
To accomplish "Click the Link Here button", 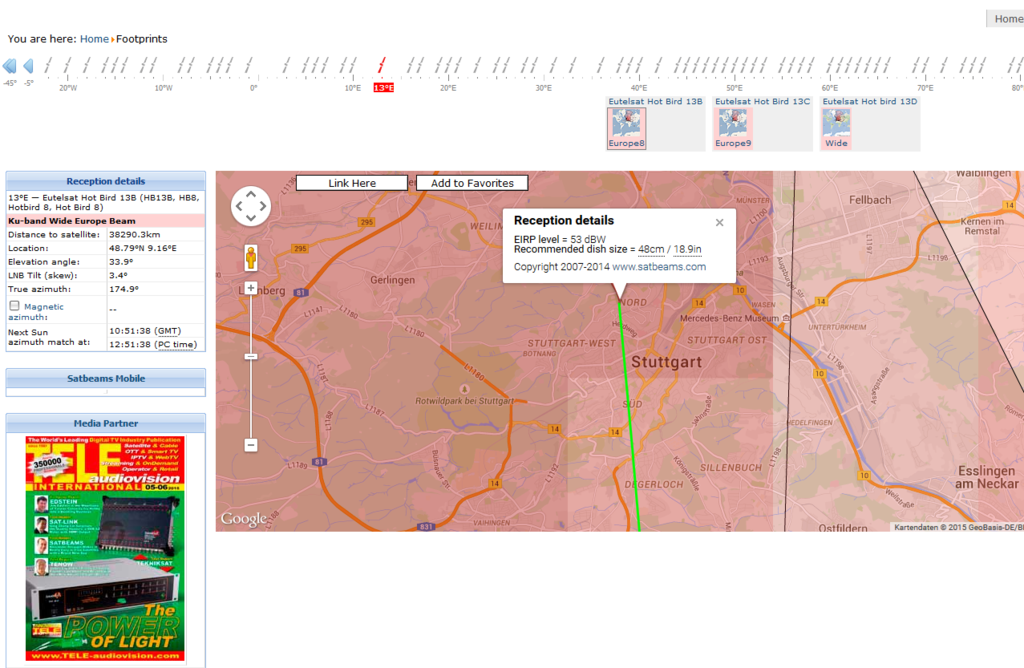I will pyautogui.click(x=352, y=183).
